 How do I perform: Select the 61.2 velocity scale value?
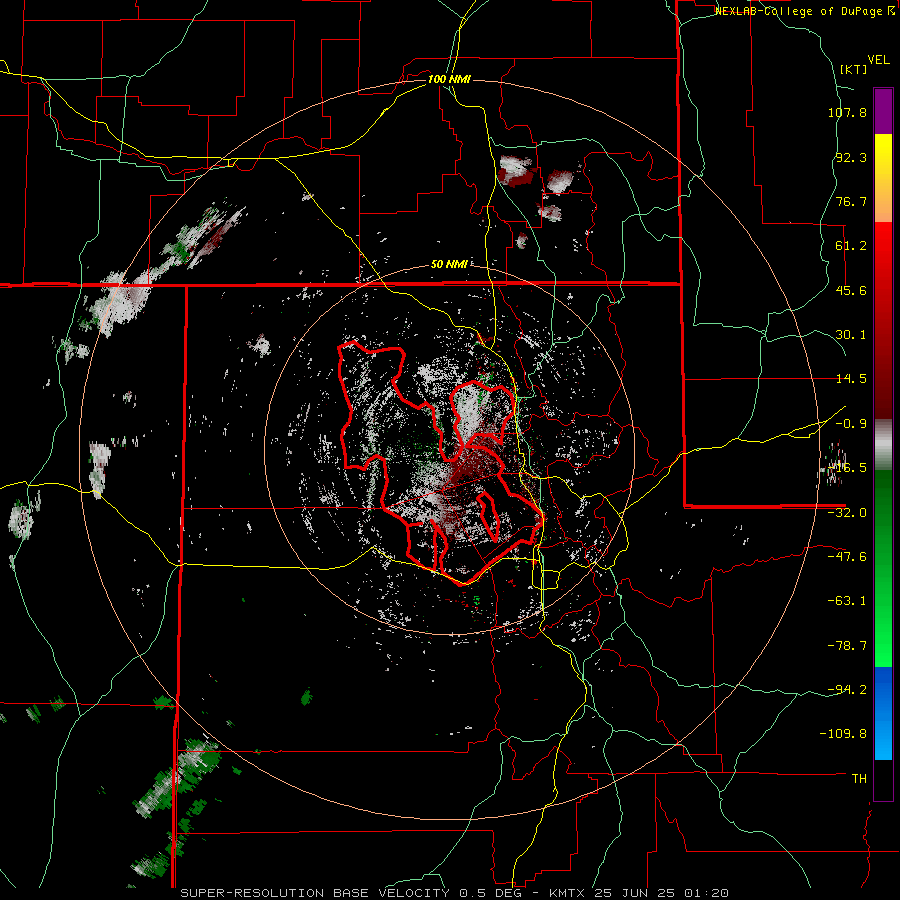coord(851,246)
